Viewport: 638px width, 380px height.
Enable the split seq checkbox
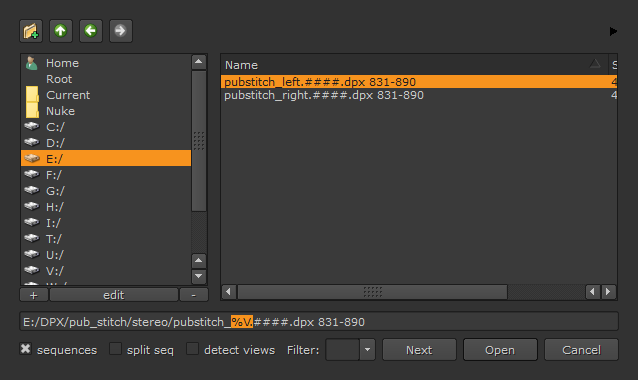pos(116,349)
